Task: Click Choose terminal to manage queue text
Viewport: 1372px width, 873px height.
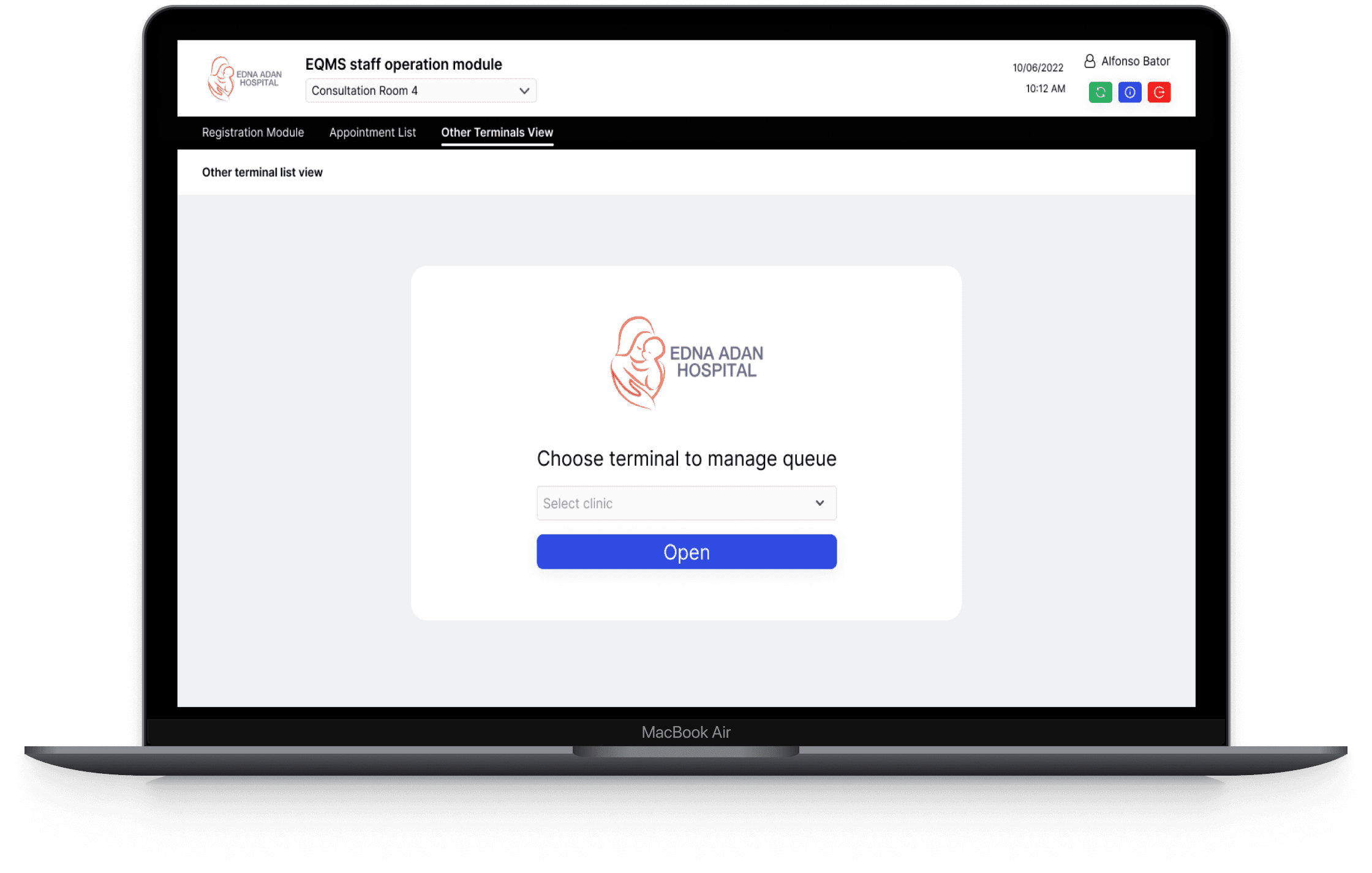Action: click(686, 459)
